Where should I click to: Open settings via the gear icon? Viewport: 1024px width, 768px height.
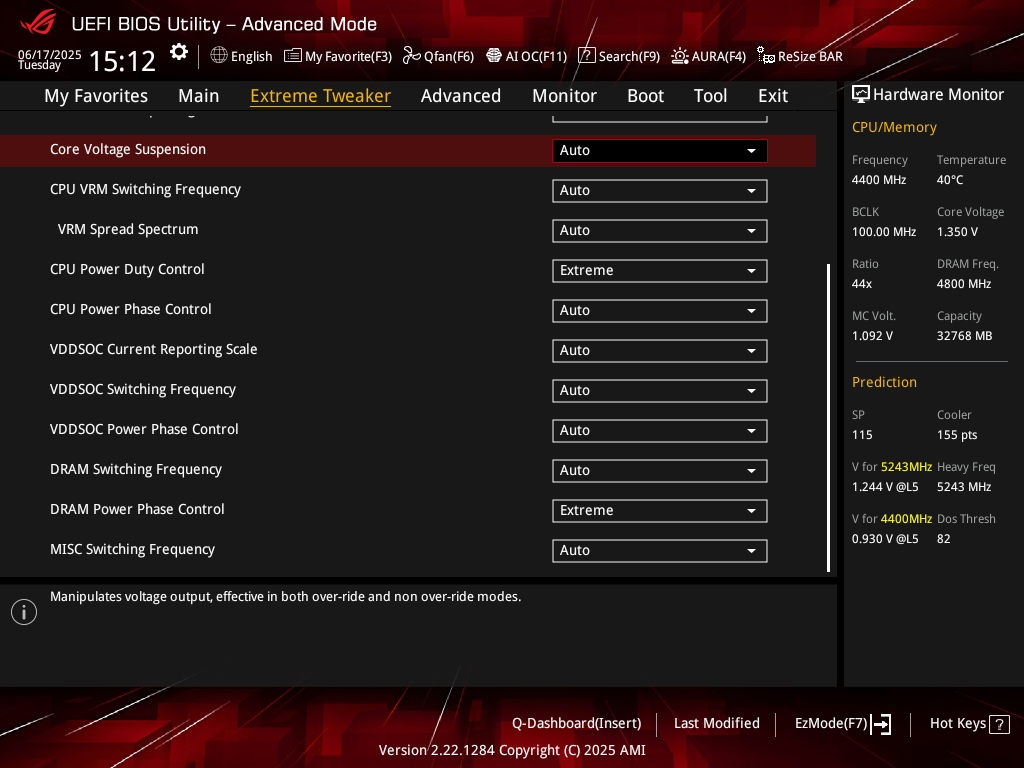[178, 52]
